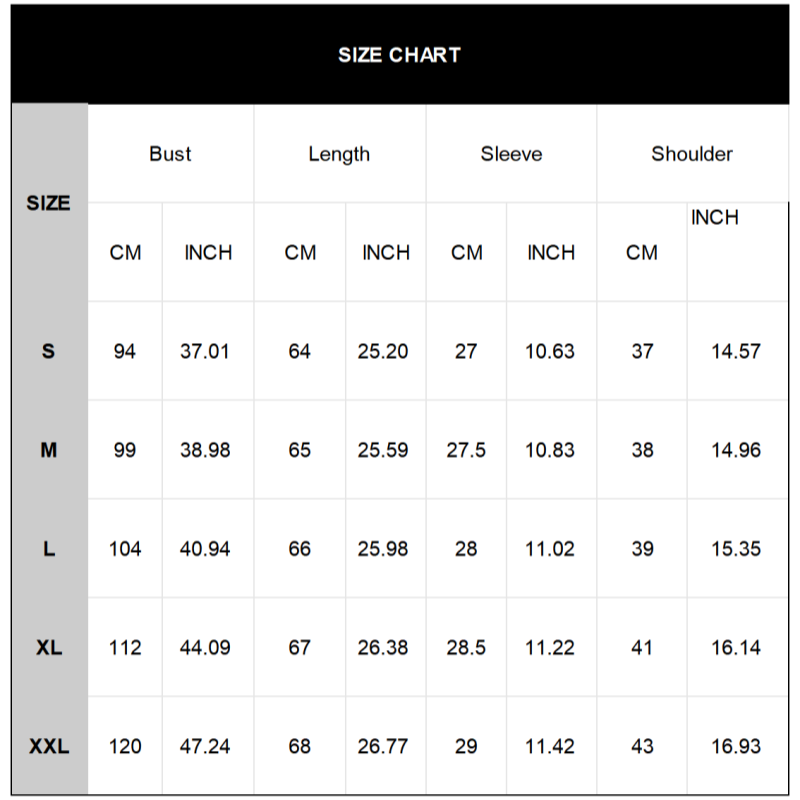Click the INCH subheader under Shoulder
The width and height of the screenshot is (800, 800).
tap(714, 218)
